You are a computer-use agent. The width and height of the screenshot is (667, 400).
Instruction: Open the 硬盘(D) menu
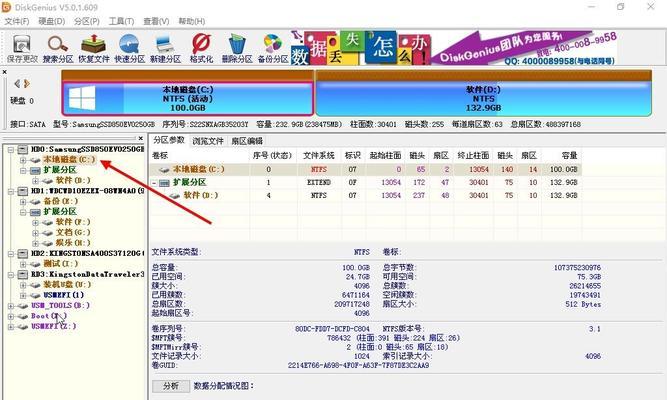point(51,21)
